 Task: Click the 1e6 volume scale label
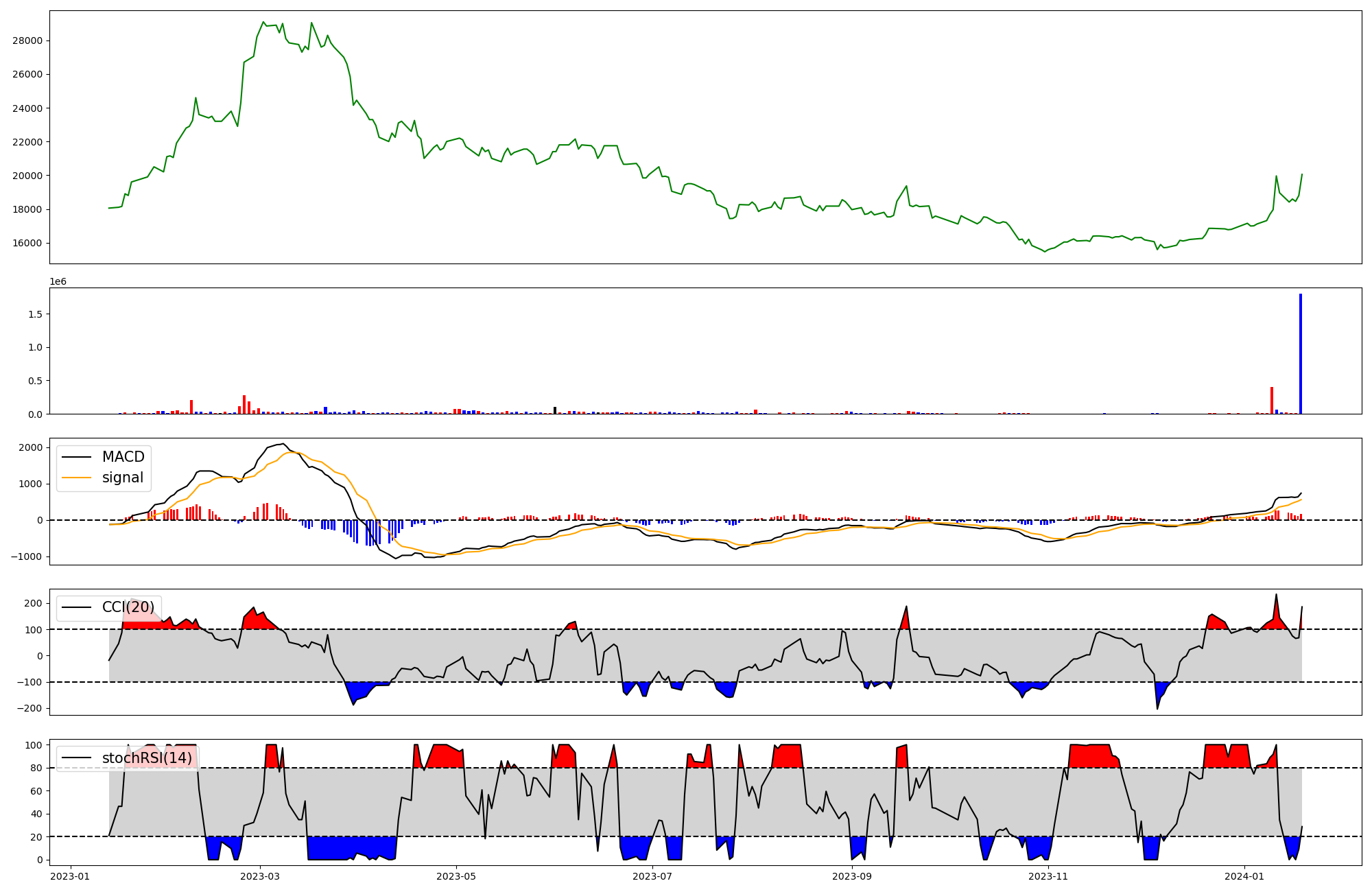pos(58,281)
